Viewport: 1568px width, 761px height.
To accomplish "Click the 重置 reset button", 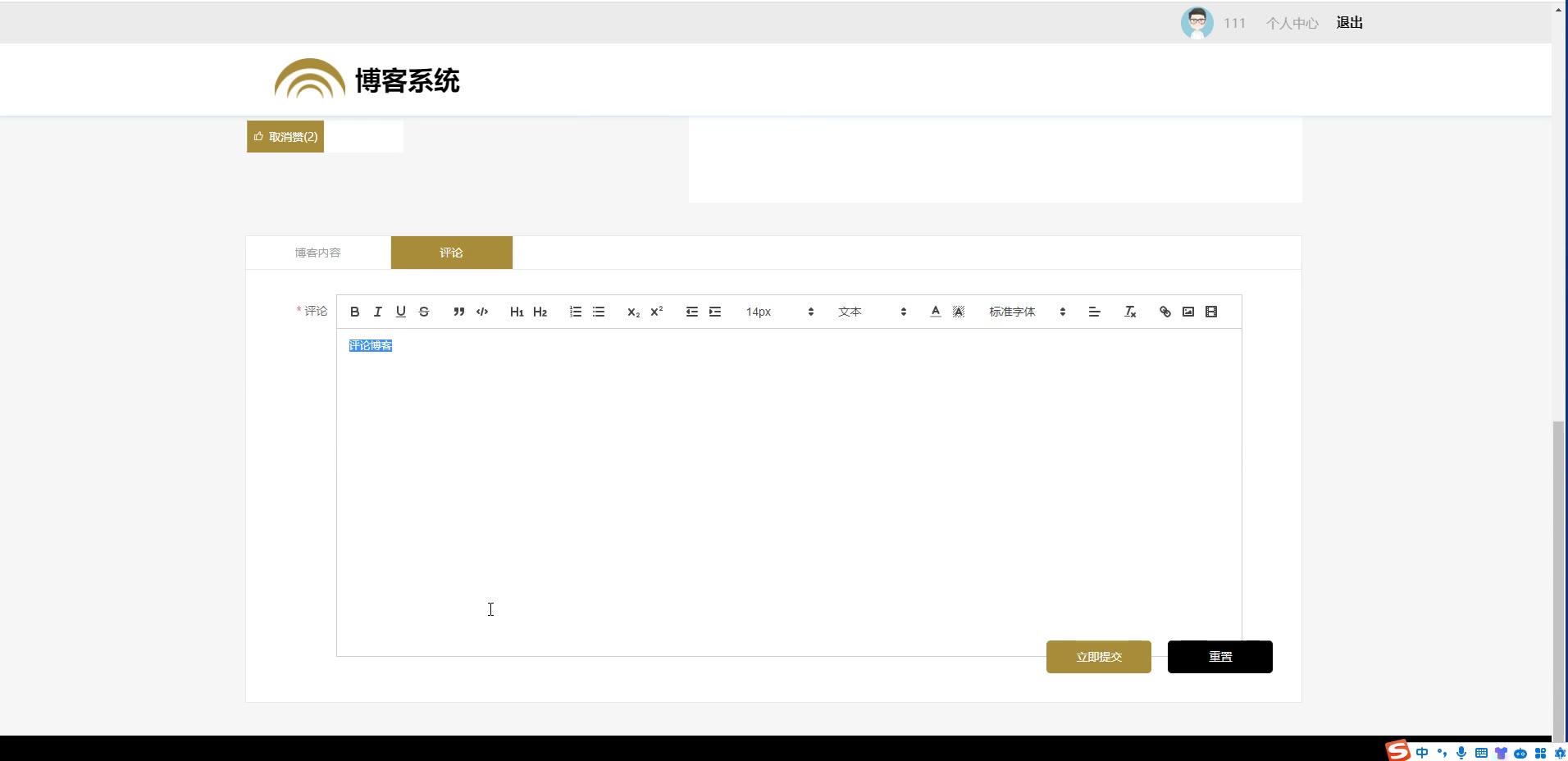I will click(1220, 657).
